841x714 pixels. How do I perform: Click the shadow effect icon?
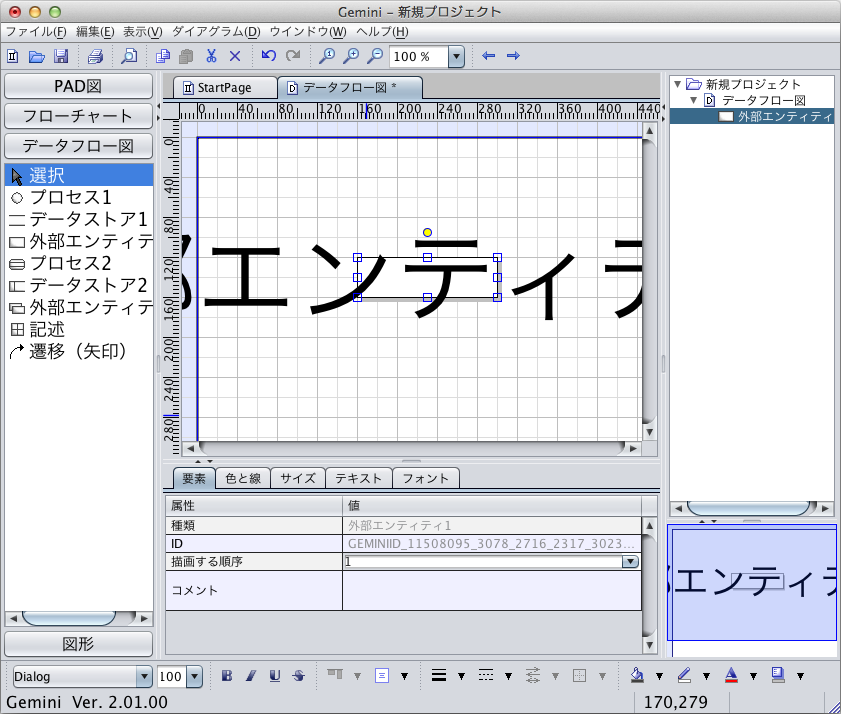[778, 675]
